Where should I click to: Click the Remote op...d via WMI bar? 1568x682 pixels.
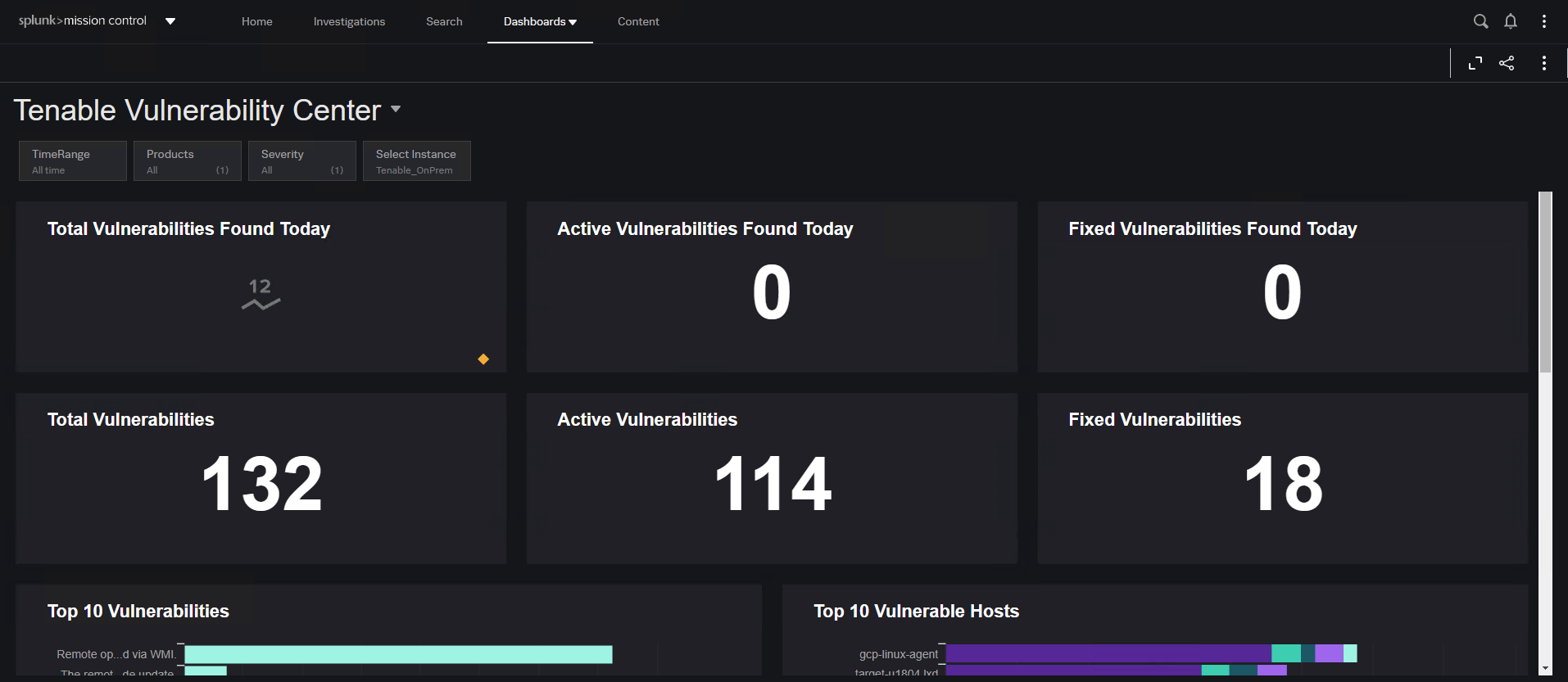[x=398, y=654]
